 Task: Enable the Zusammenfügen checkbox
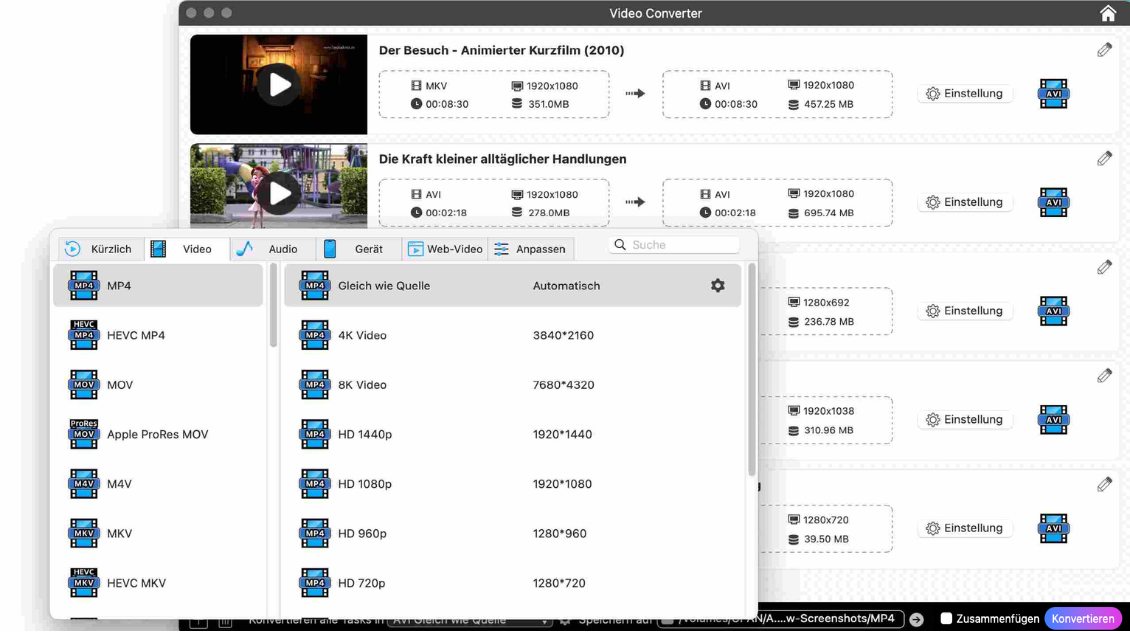[x=944, y=618]
